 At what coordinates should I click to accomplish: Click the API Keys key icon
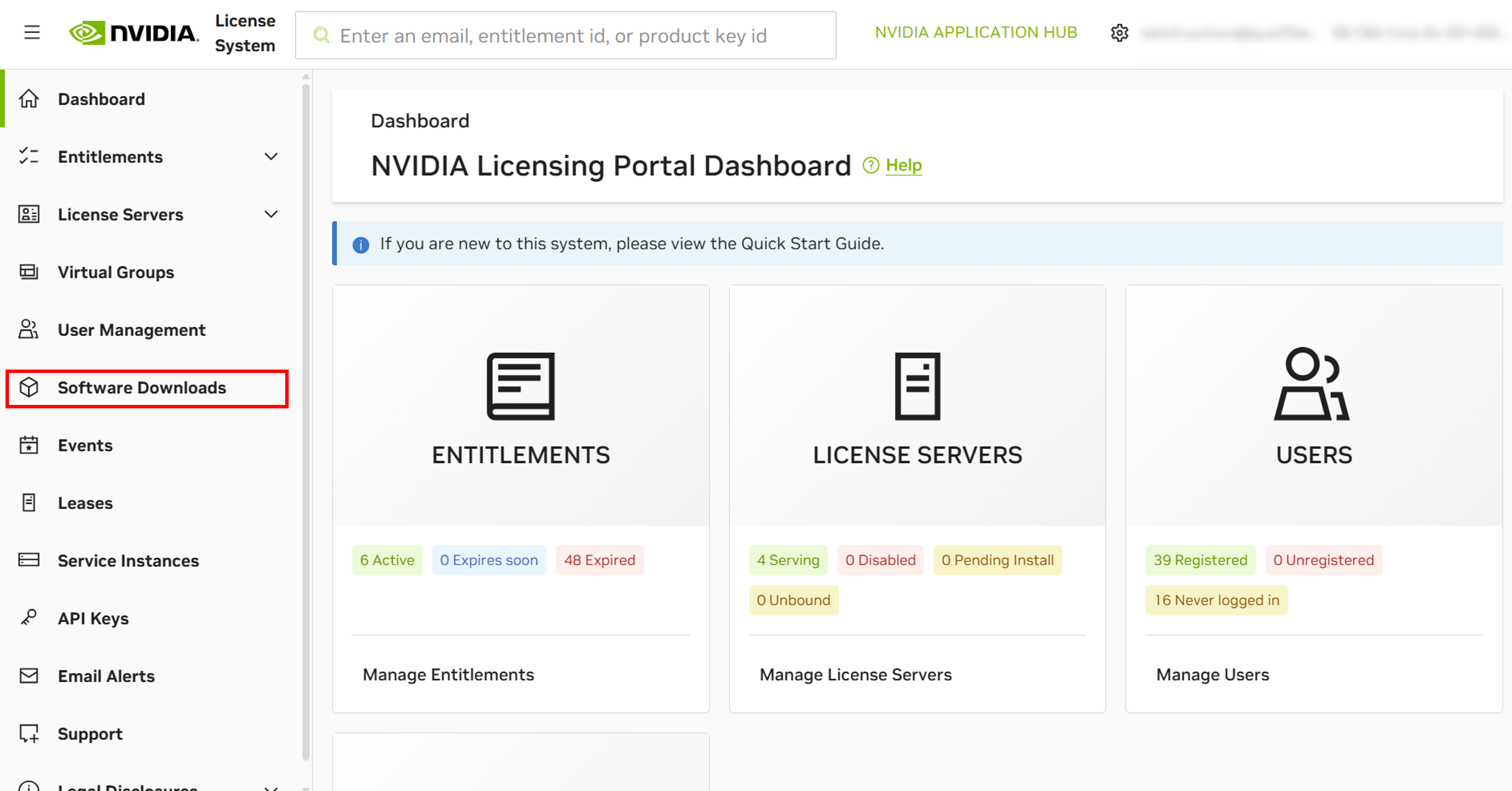click(x=29, y=617)
